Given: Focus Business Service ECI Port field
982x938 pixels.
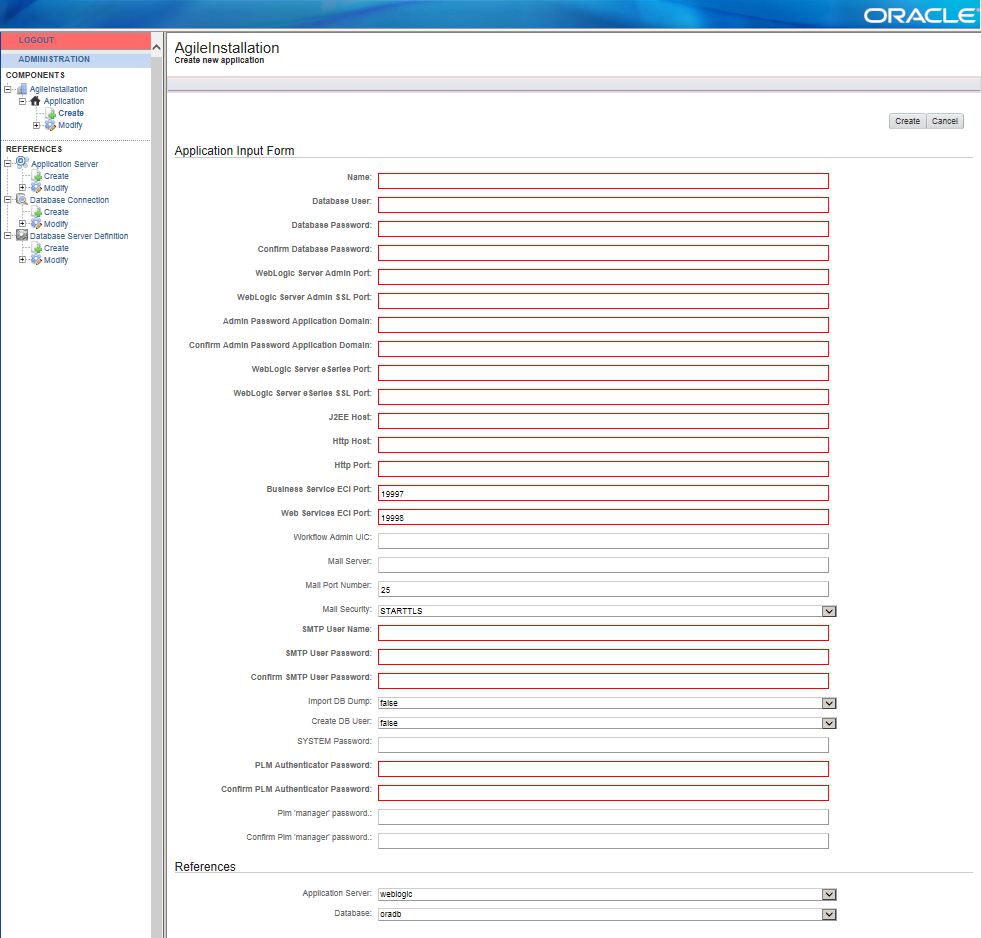Looking at the screenshot, I should [603, 493].
